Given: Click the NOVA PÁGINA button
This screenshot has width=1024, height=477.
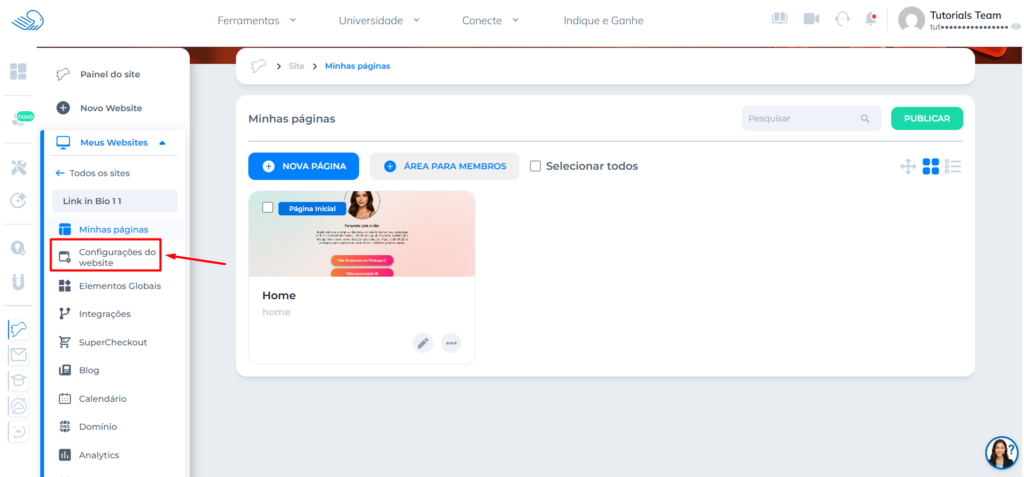Looking at the screenshot, I should click(304, 166).
